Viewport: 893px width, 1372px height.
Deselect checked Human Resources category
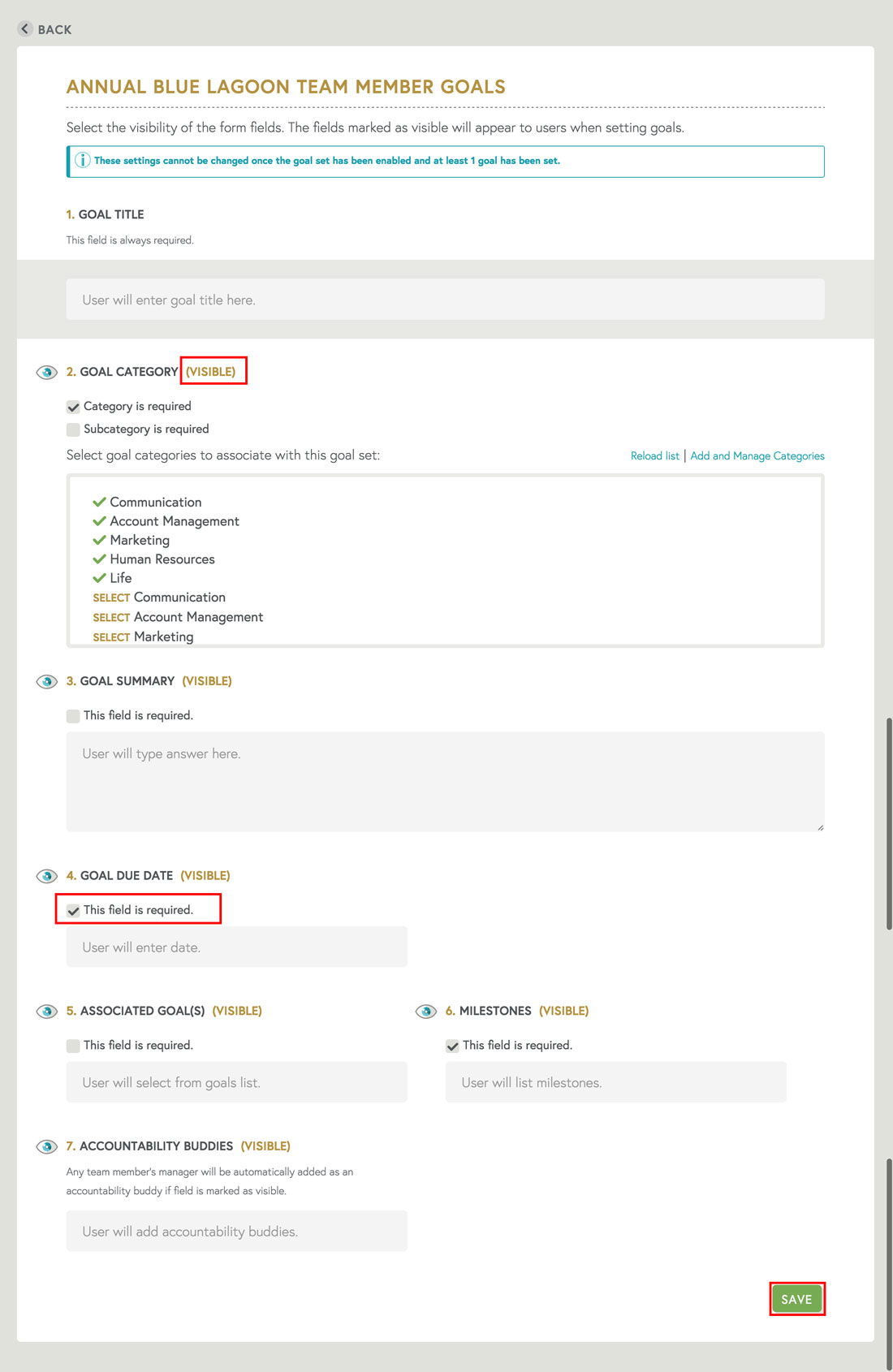tap(153, 559)
